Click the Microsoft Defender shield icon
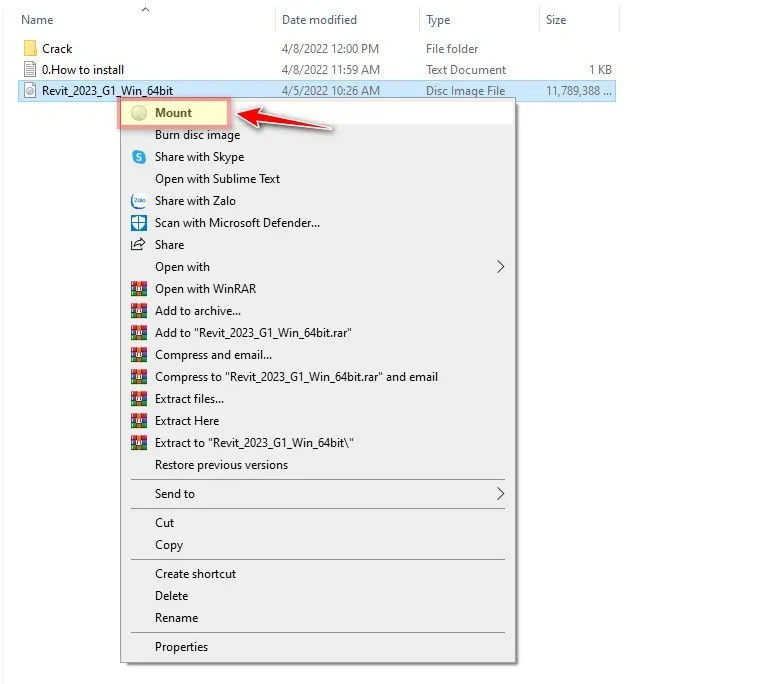 click(139, 223)
